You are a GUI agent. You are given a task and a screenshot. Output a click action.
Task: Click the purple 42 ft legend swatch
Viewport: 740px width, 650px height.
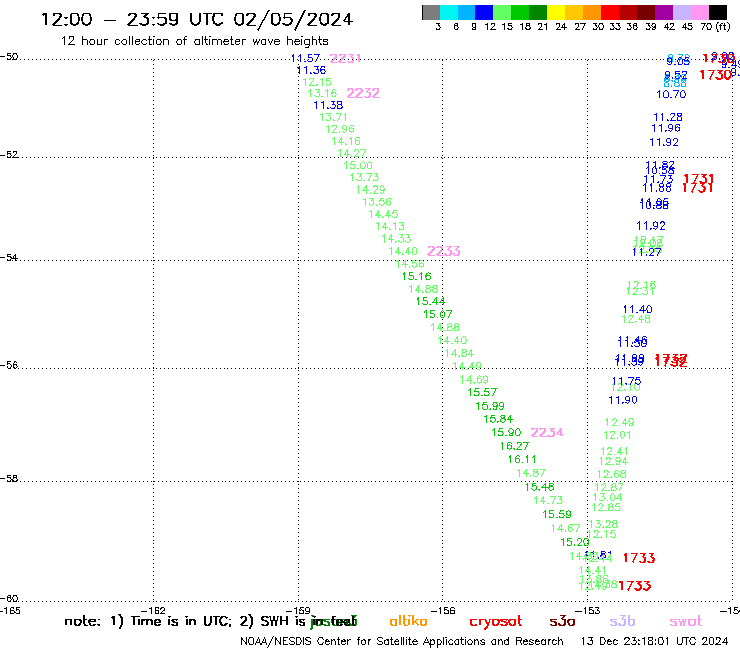[664, 12]
